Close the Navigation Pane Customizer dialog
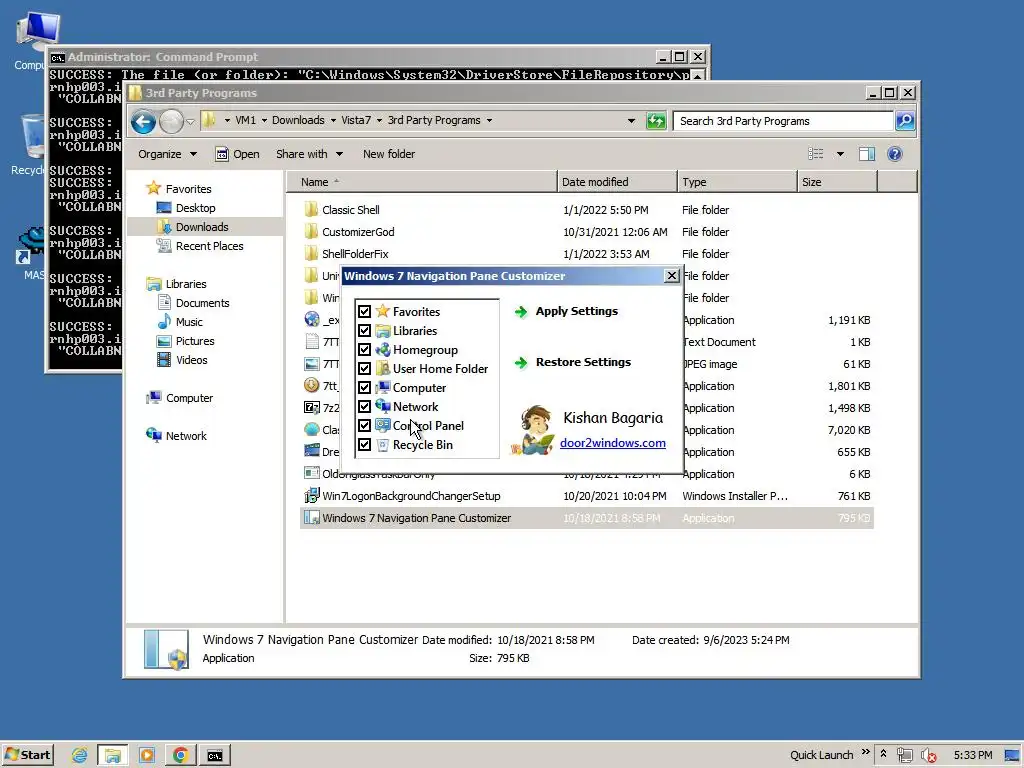The height and width of the screenshot is (768, 1024). point(671,276)
